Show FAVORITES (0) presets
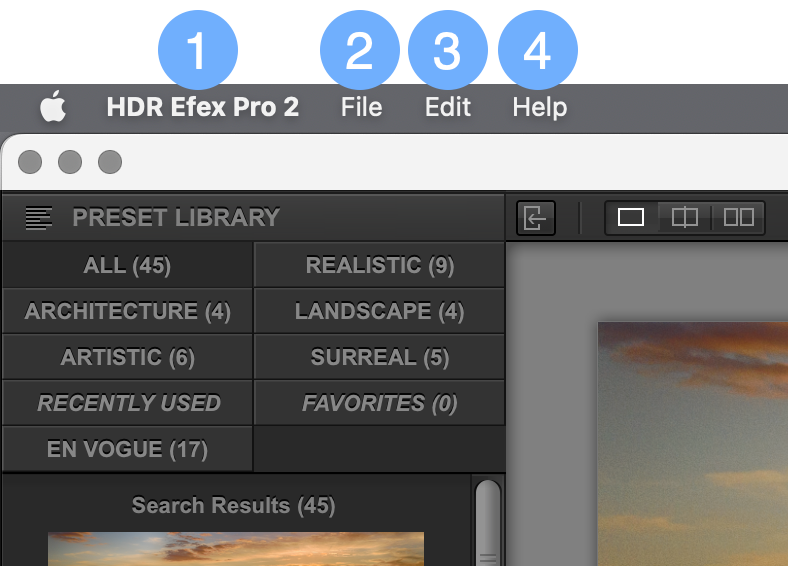This screenshot has width=788, height=566. (379, 403)
